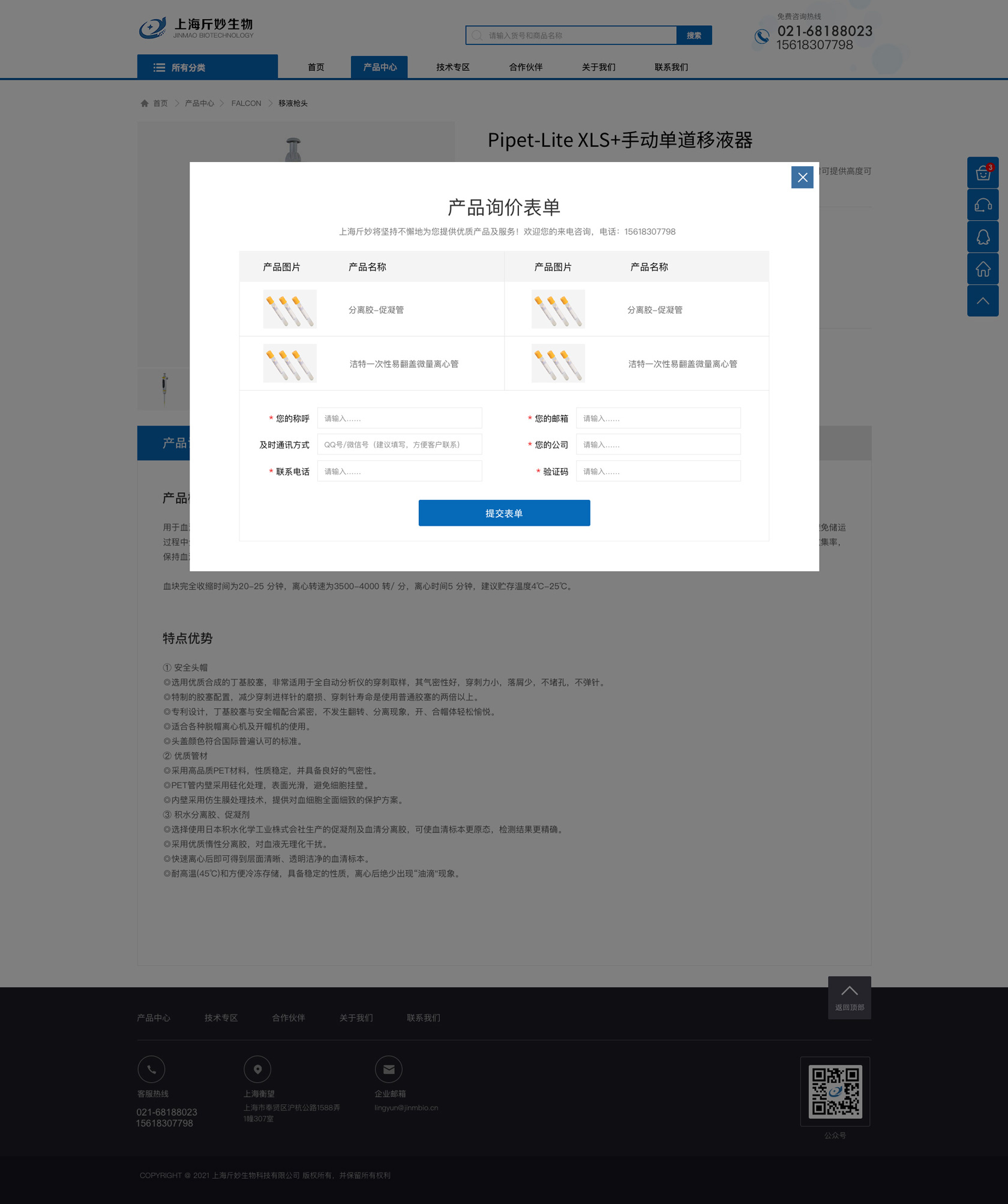Click footer link 联系我们
Viewport: 1008px width, 1204px height.
(424, 1018)
